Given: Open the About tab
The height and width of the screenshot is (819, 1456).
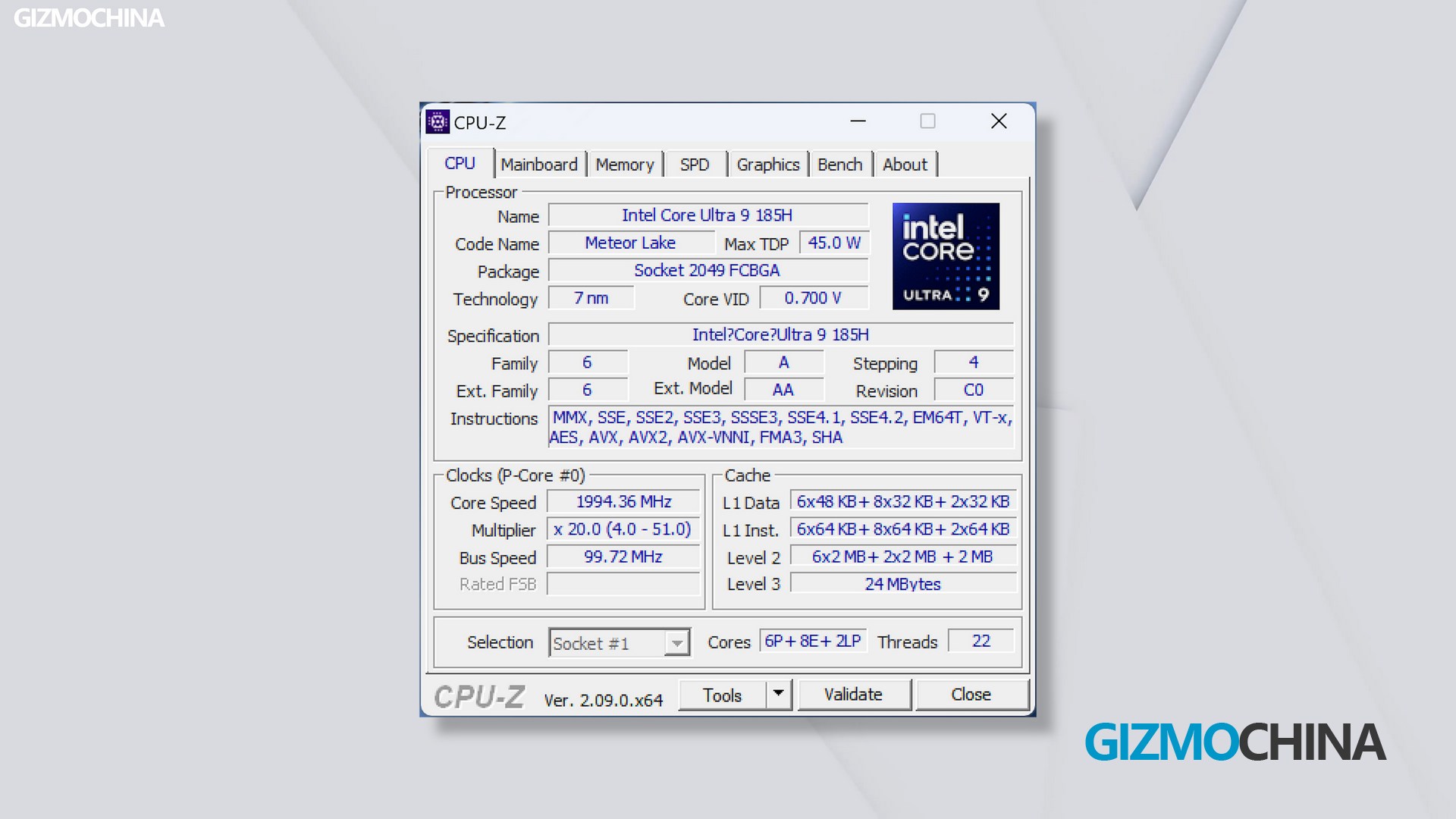Looking at the screenshot, I should [905, 165].
